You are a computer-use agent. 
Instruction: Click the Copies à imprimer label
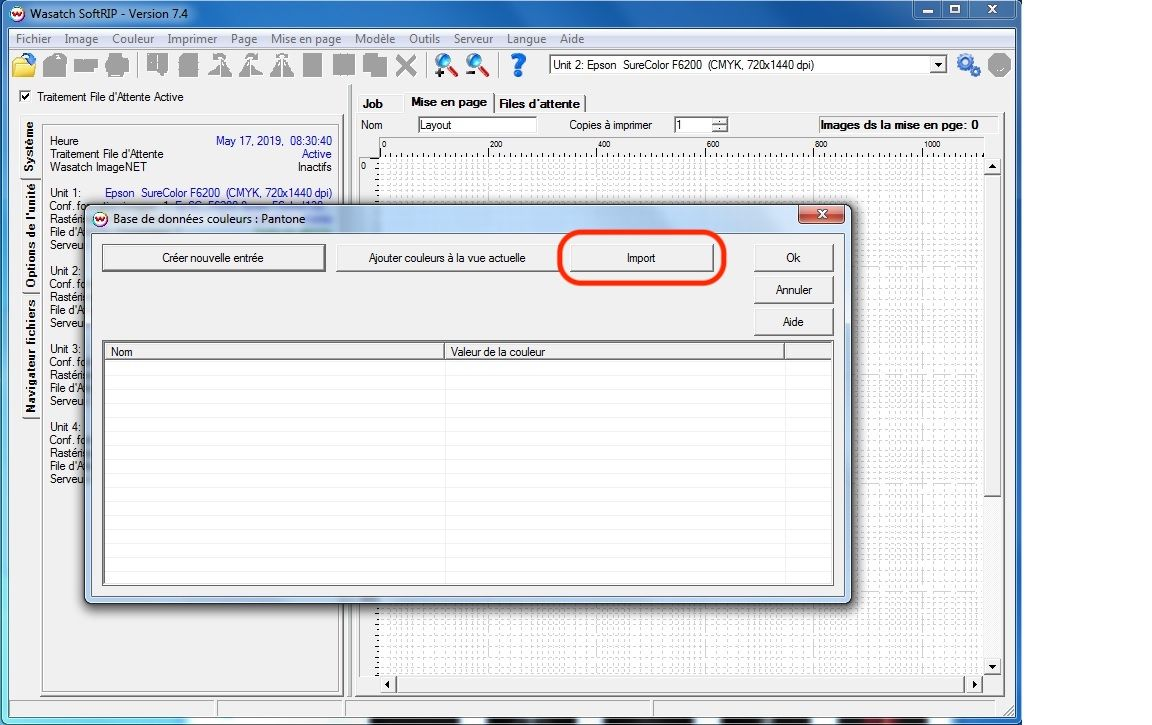tap(611, 125)
